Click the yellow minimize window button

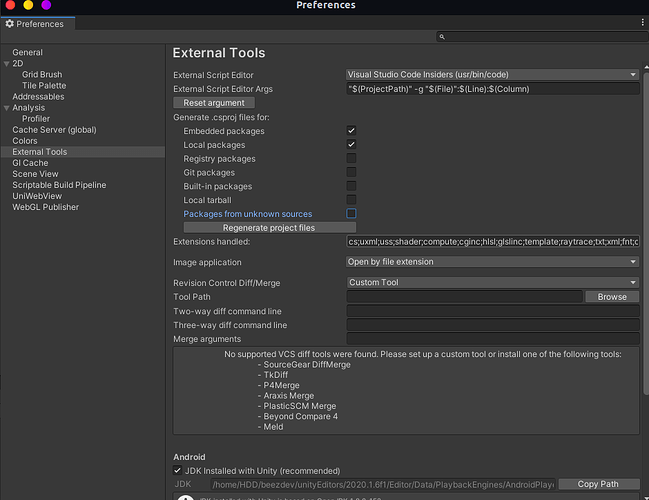click(x=28, y=6)
